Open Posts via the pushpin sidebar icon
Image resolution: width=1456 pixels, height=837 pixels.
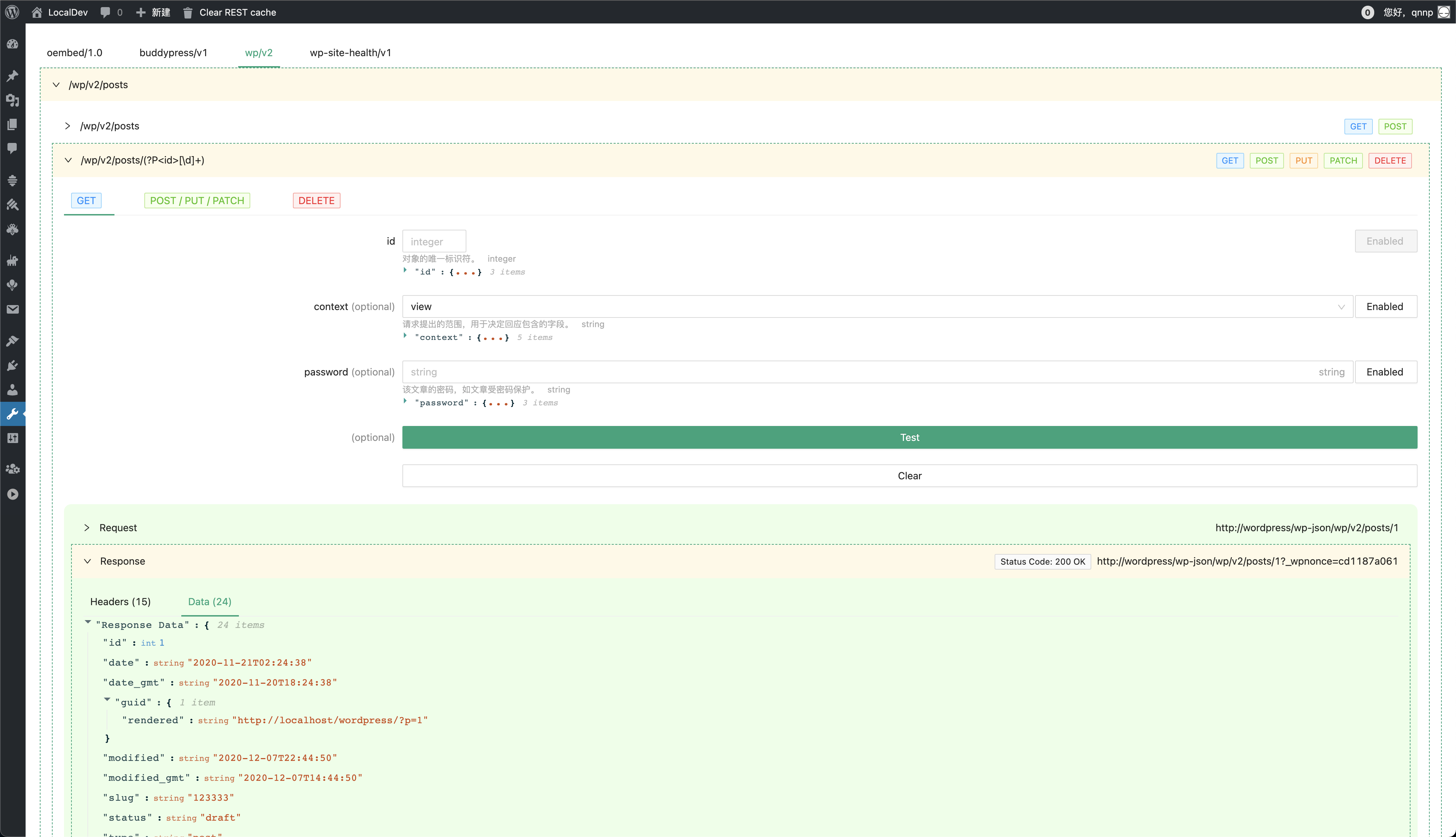coord(12,76)
